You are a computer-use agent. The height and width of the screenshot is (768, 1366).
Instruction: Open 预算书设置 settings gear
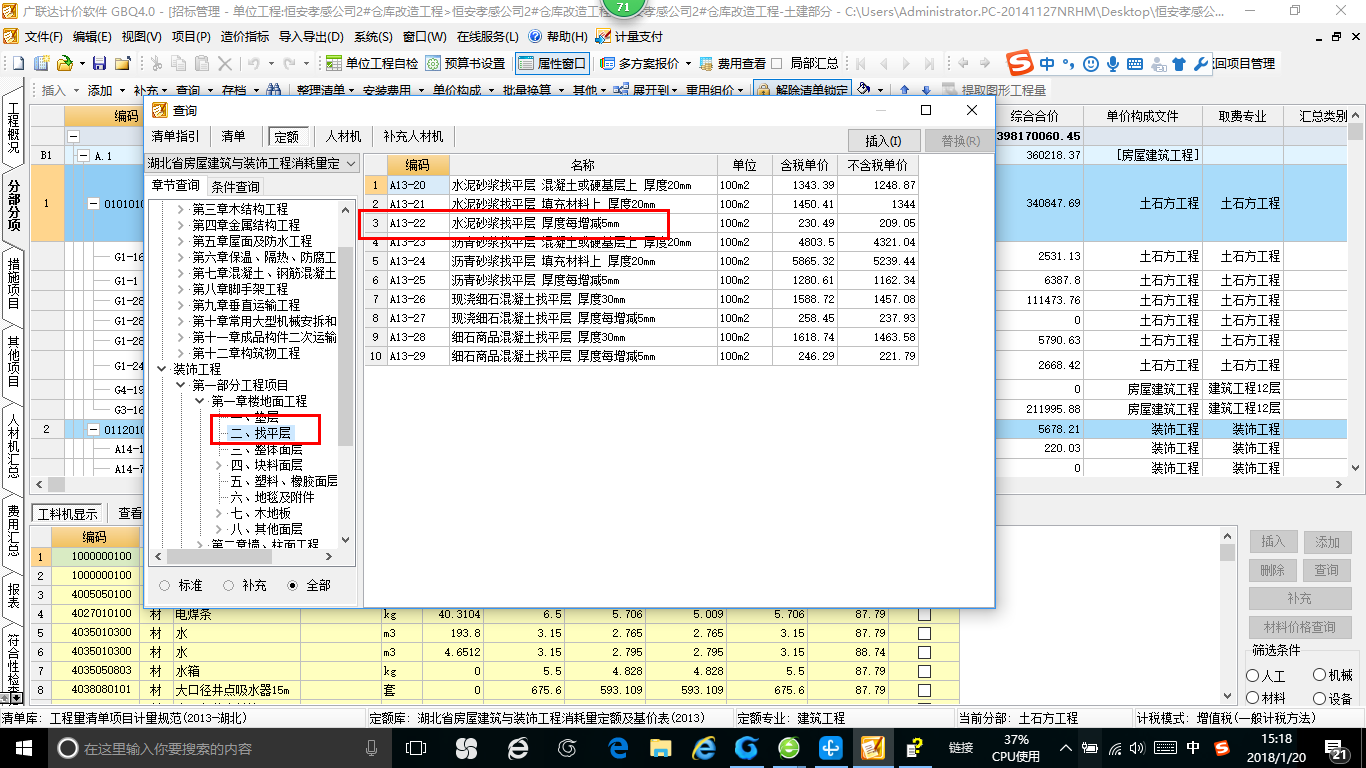point(465,63)
